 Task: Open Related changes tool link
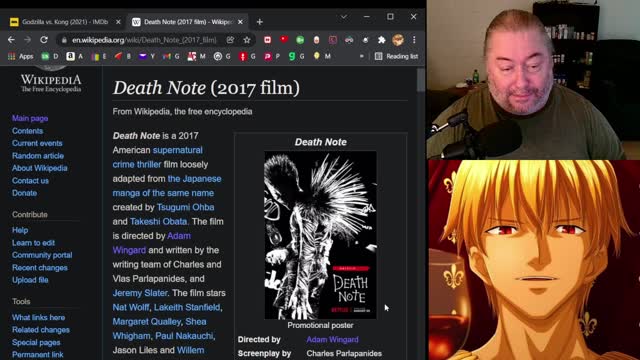pyautogui.click(x=41, y=330)
